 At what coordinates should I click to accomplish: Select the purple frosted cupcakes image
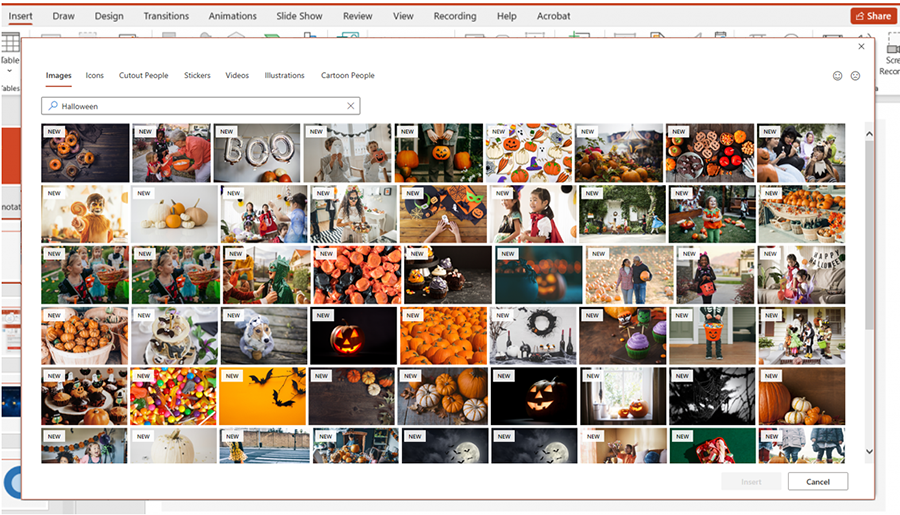pyautogui.click(x=622, y=336)
